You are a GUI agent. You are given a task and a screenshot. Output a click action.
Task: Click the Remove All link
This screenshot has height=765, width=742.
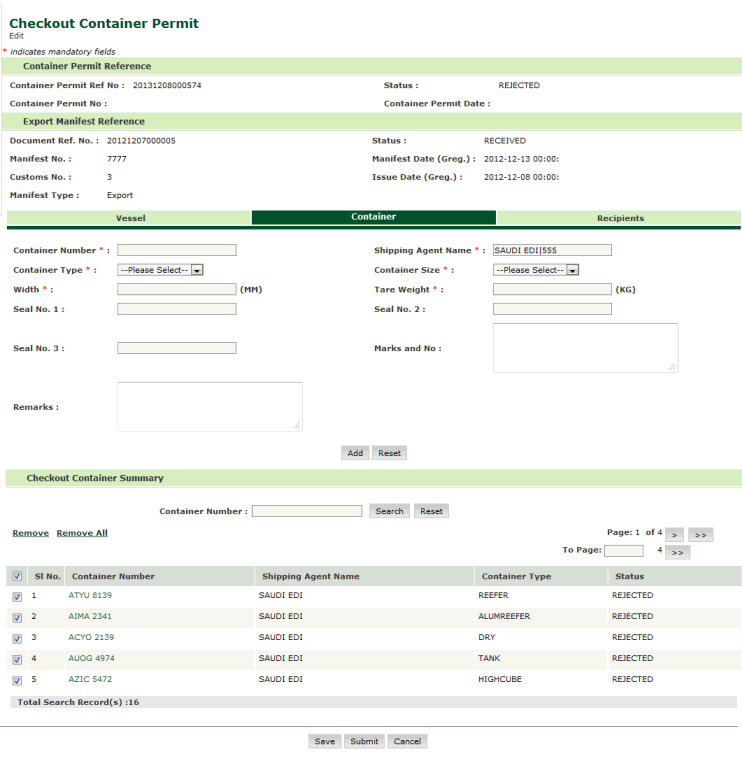(x=82, y=533)
